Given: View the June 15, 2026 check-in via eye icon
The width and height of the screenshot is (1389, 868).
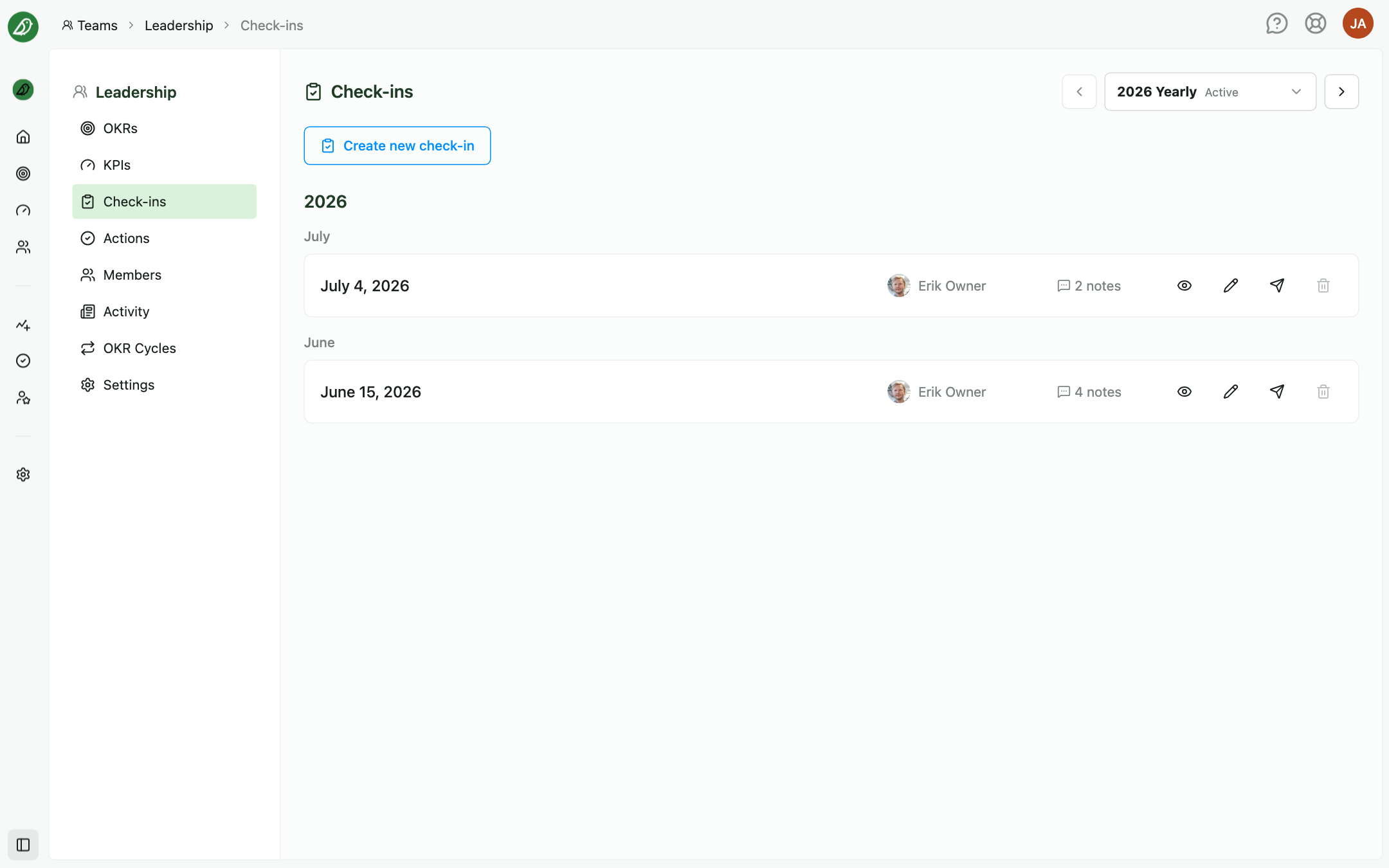Looking at the screenshot, I should point(1185,392).
